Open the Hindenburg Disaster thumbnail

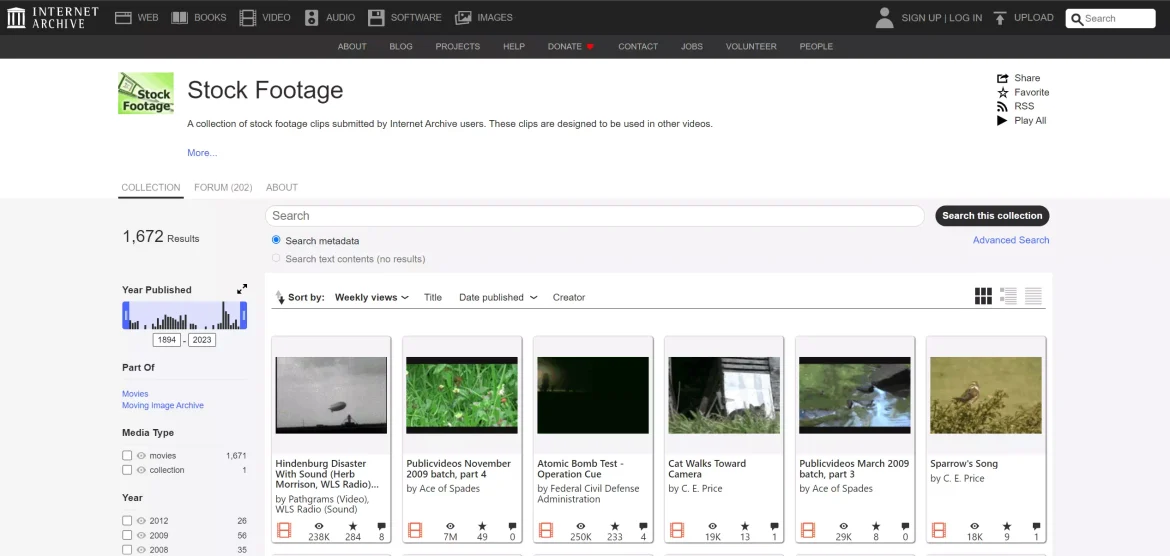331,395
